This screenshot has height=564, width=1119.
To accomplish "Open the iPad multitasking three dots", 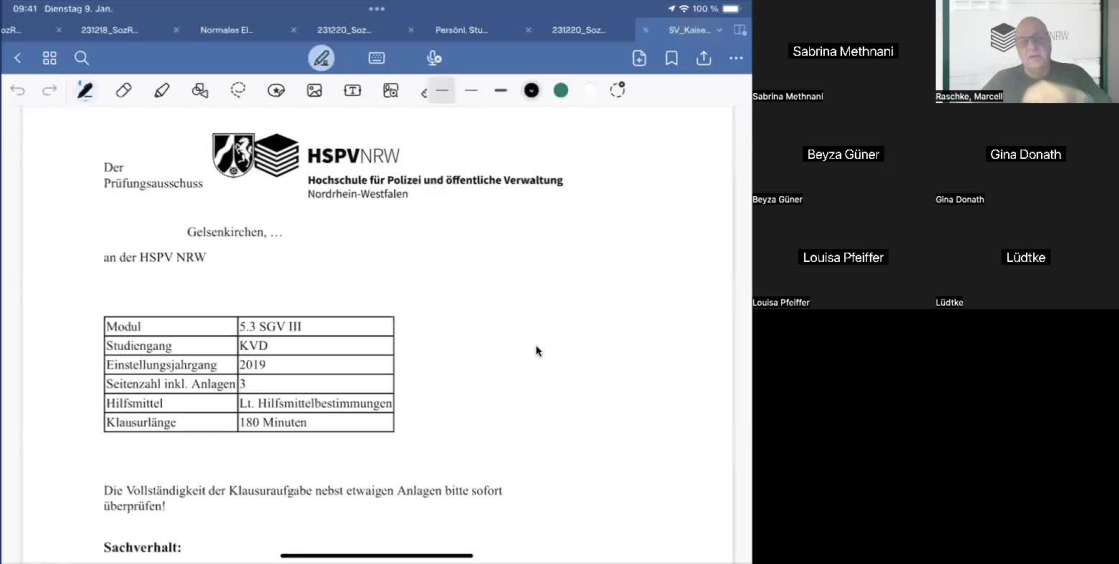I will click(x=377, y=9).
